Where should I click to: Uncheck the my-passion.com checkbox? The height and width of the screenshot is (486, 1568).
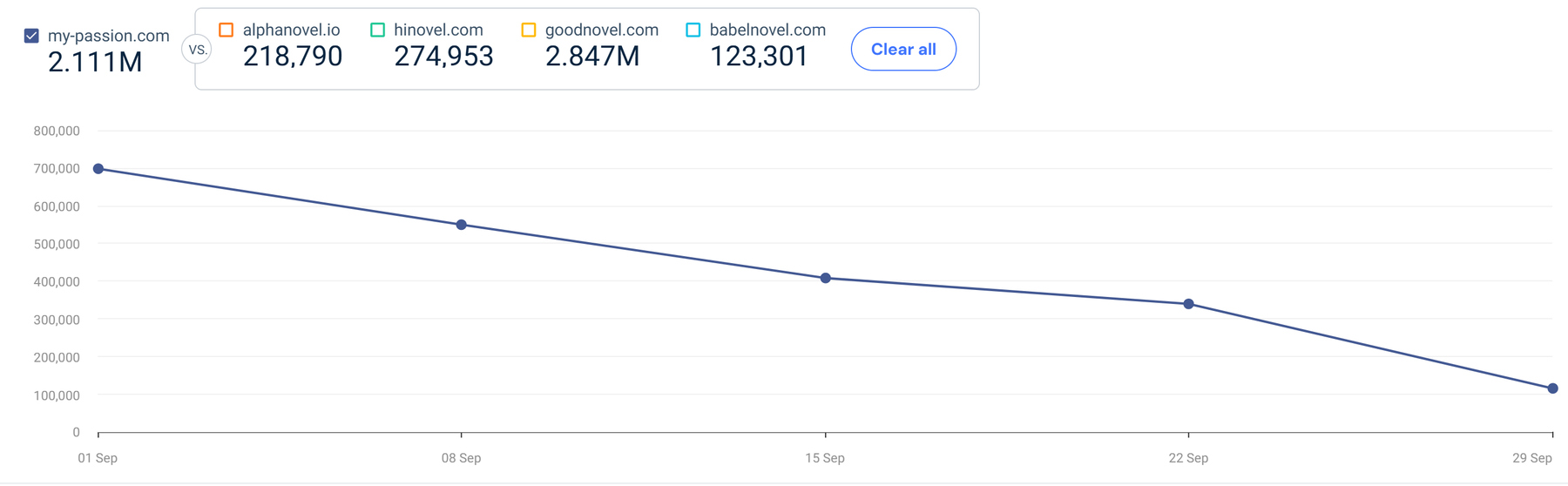(31, 36)
